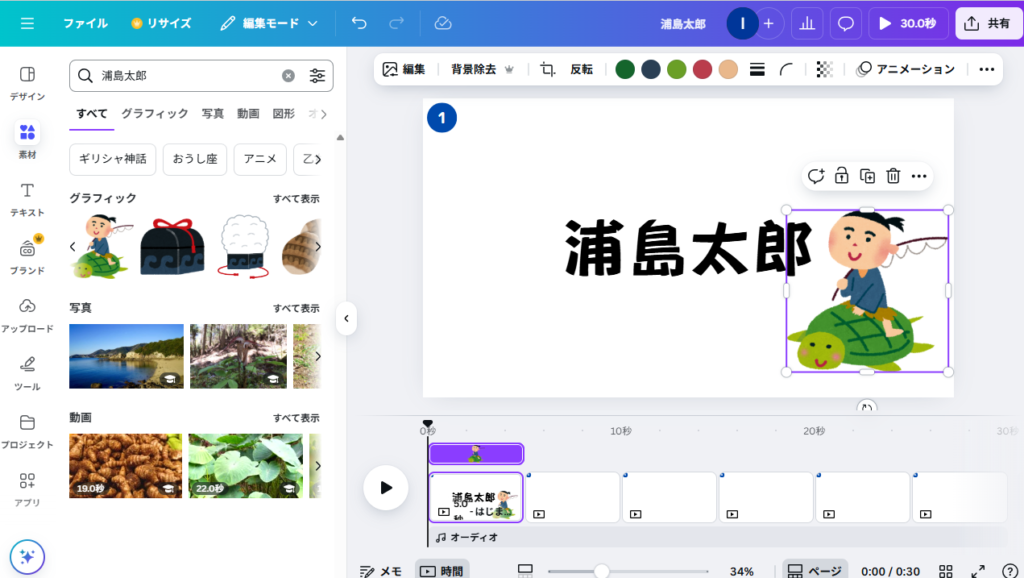Show all 動画 results
Screen dimensions: 1024x578
pyautogui.click(x=296, y=418)
